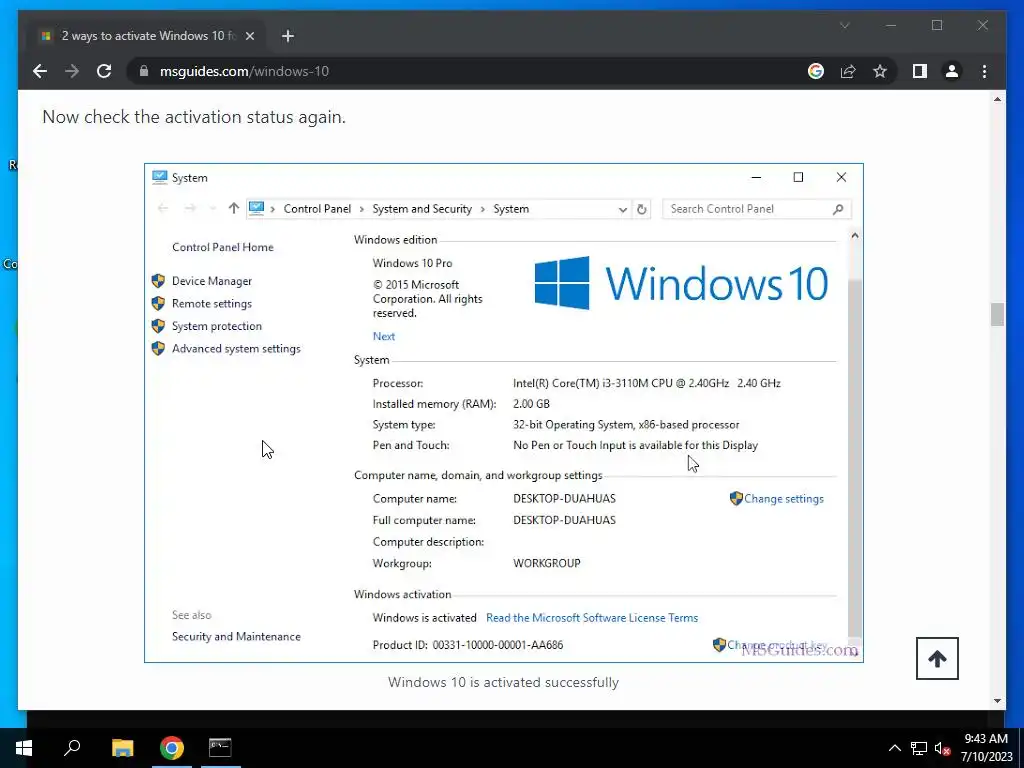1024x768 pixels.
Task: Close the '2 ways to activate Windows 10' tab
Action: click(x=249, y=36)
